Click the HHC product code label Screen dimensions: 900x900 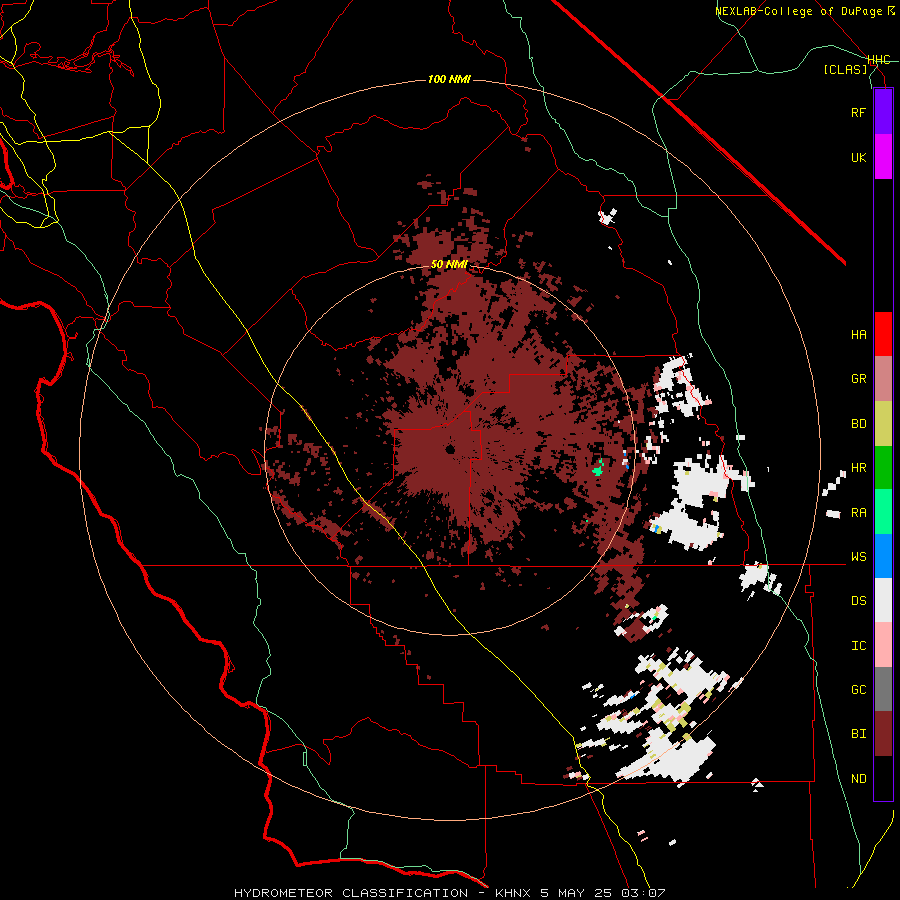[878, 60]
